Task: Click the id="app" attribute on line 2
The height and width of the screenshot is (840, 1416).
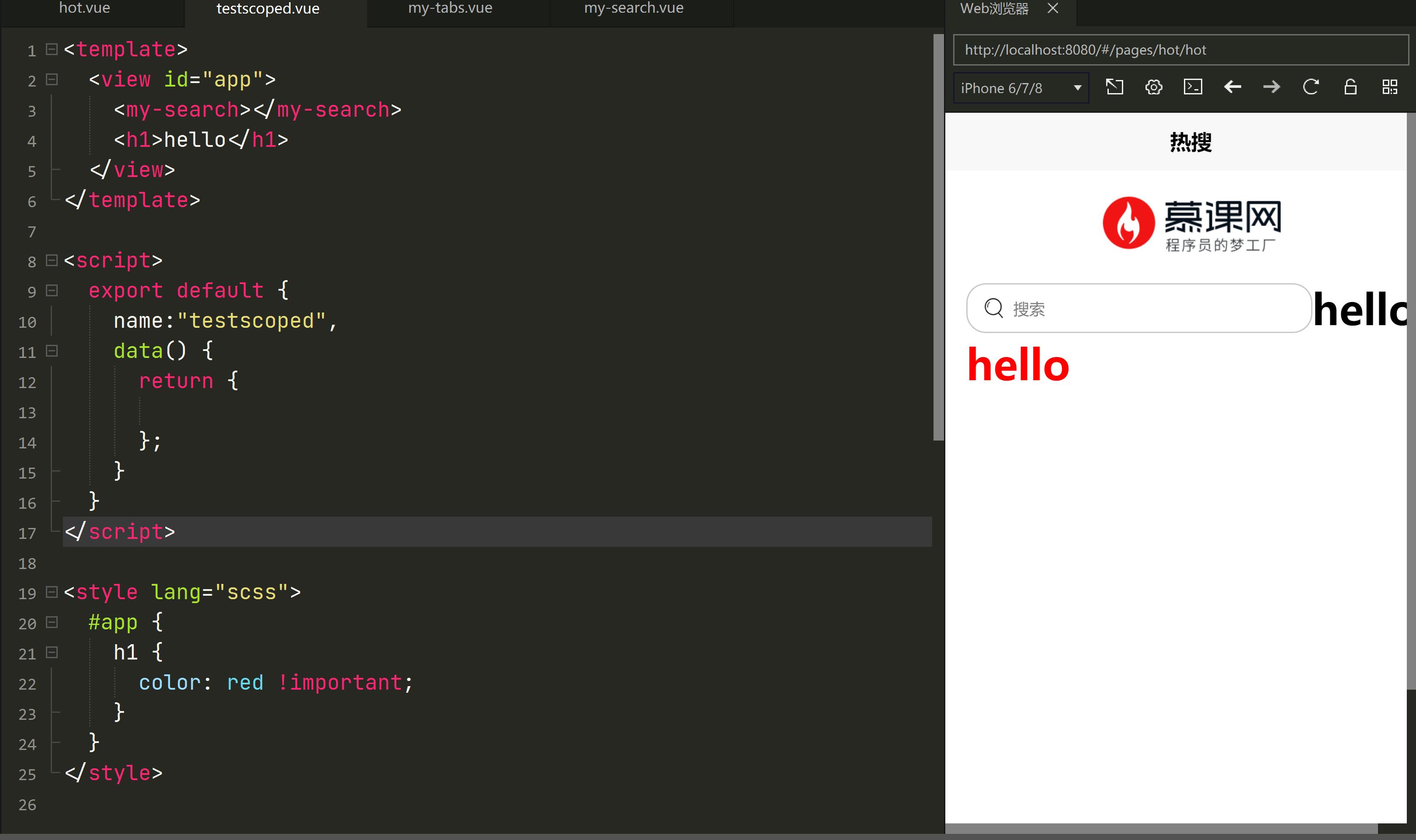Action: click(x=213, y=79)
